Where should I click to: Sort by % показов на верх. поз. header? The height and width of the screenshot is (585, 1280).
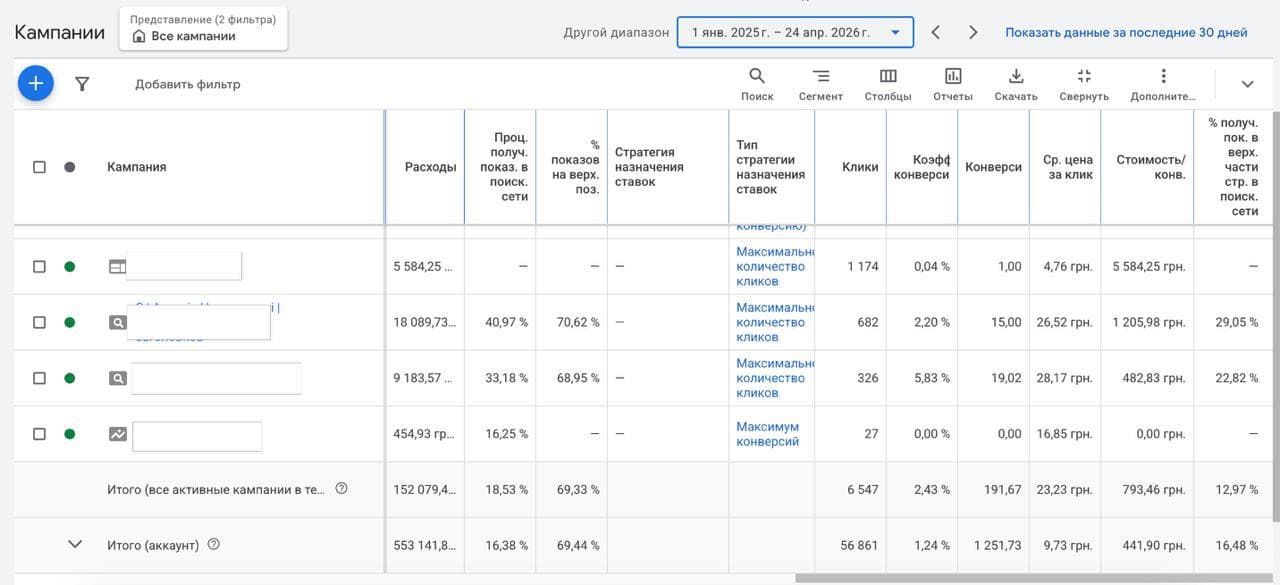coord(575,167)
